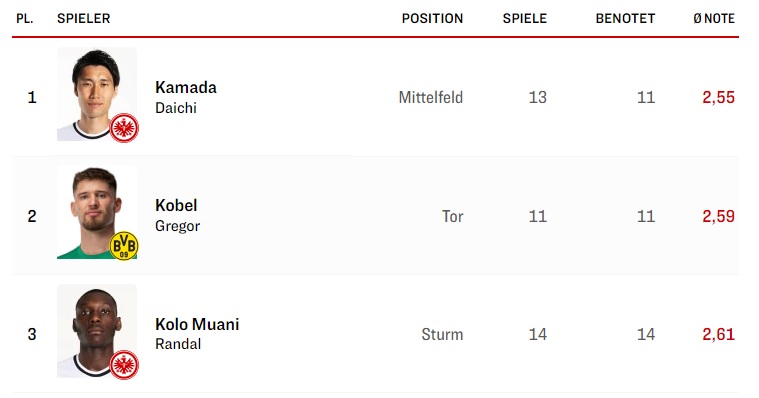Select Kolo Muani's average grade 2,61

719,334
